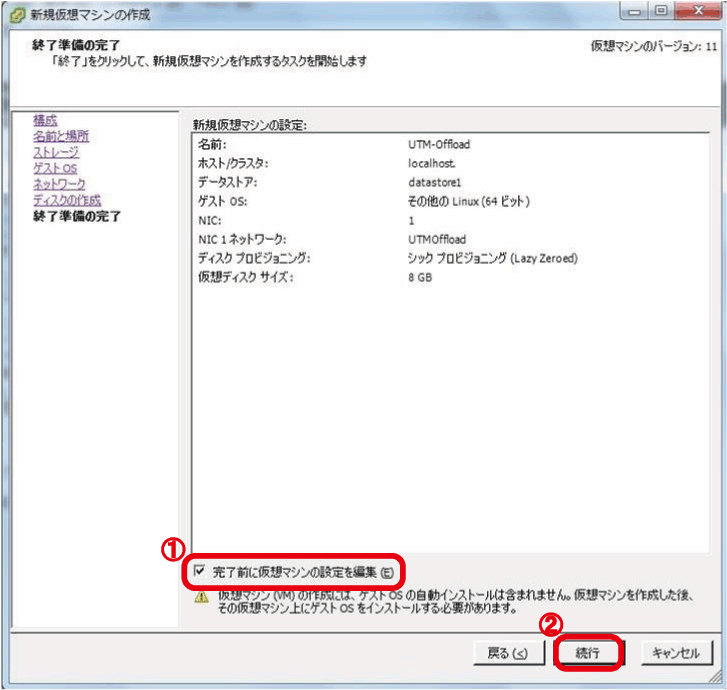Select the datastore1 value
Image resolution: width=727 pixels, height=690 pixels.
point(434,182)
